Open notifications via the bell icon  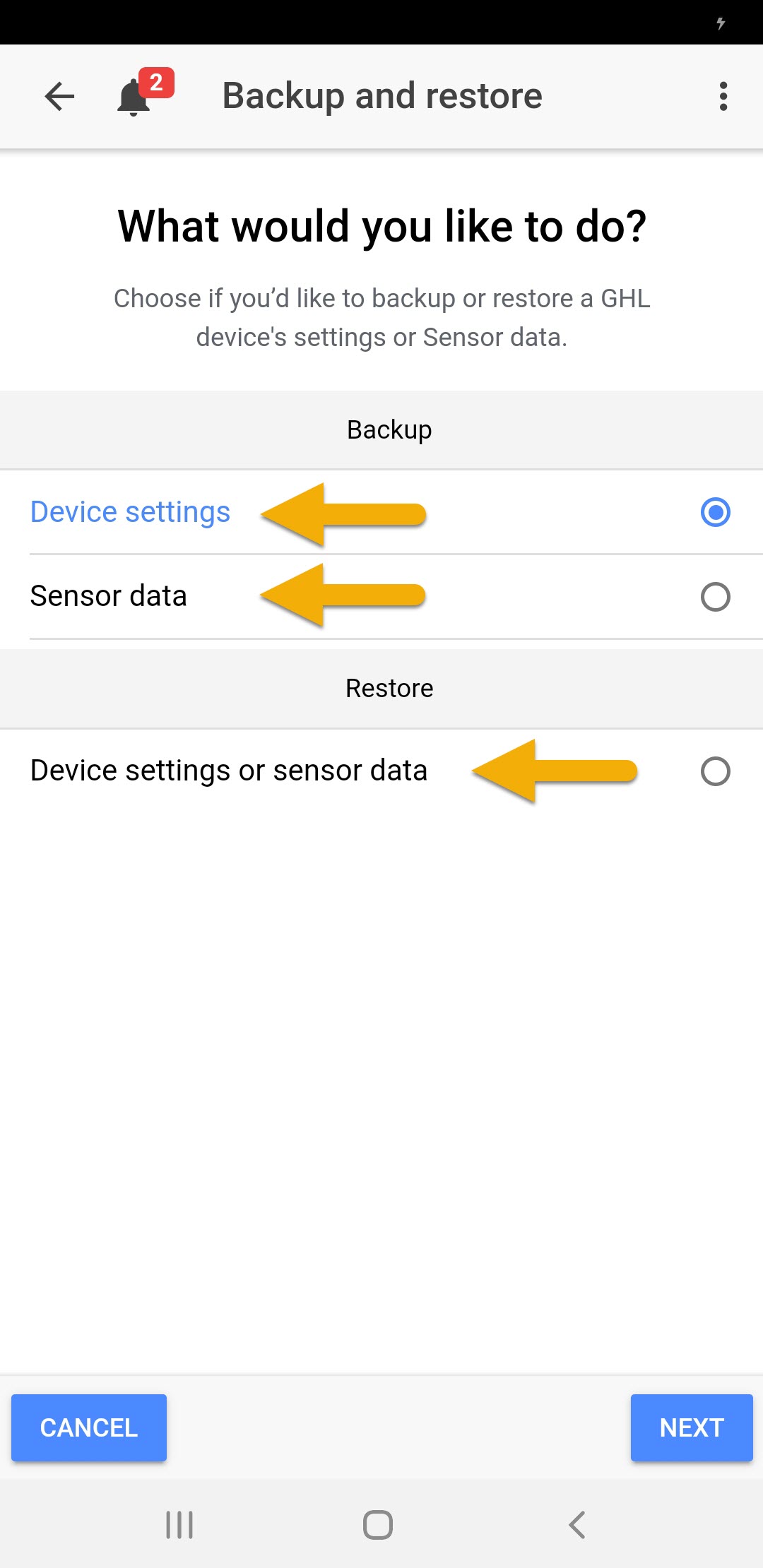click(133, 99)
